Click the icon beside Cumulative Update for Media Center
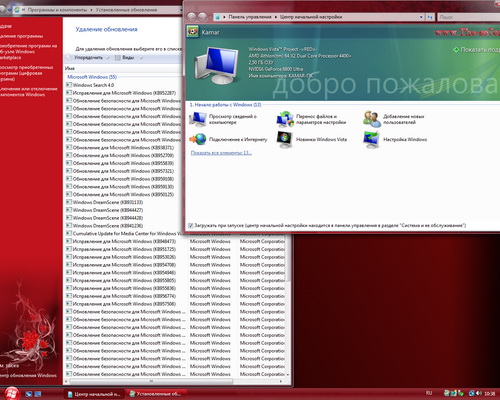This screenshot has height=400, width=500. [x=69, y=233]
